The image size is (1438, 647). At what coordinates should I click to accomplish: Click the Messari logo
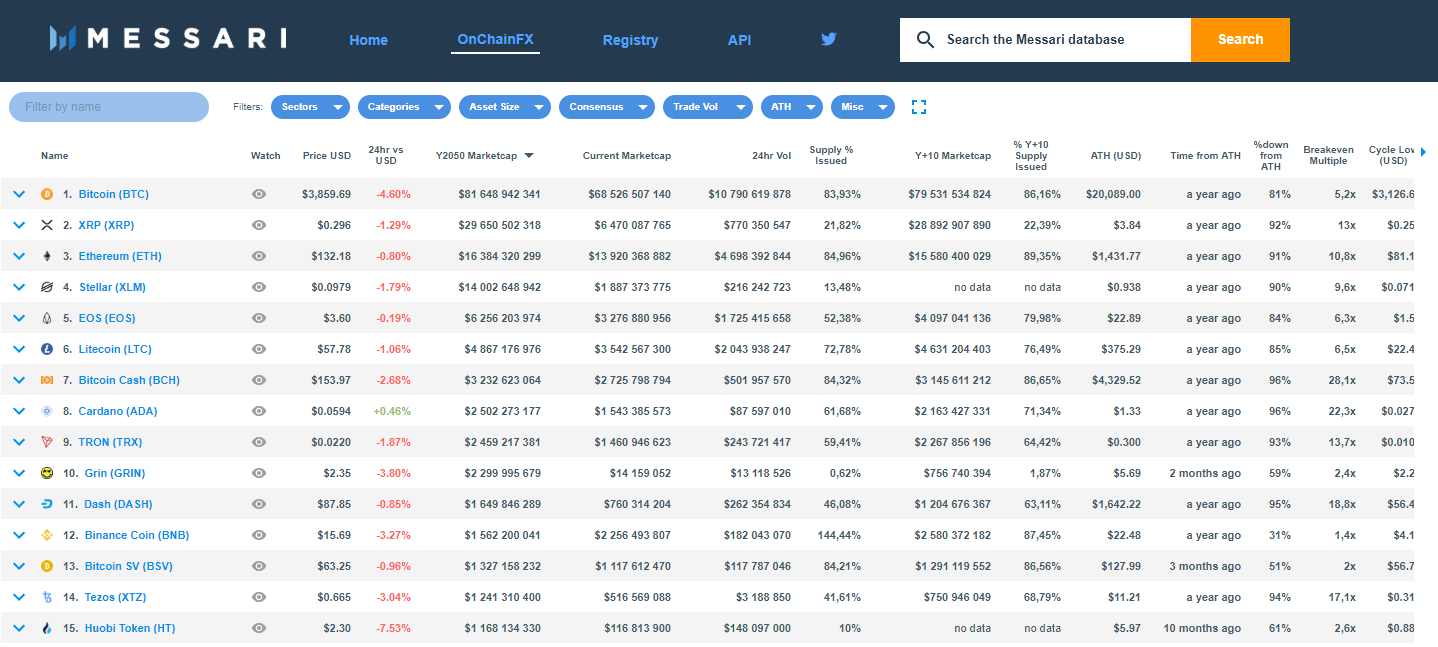coord(168,39)
